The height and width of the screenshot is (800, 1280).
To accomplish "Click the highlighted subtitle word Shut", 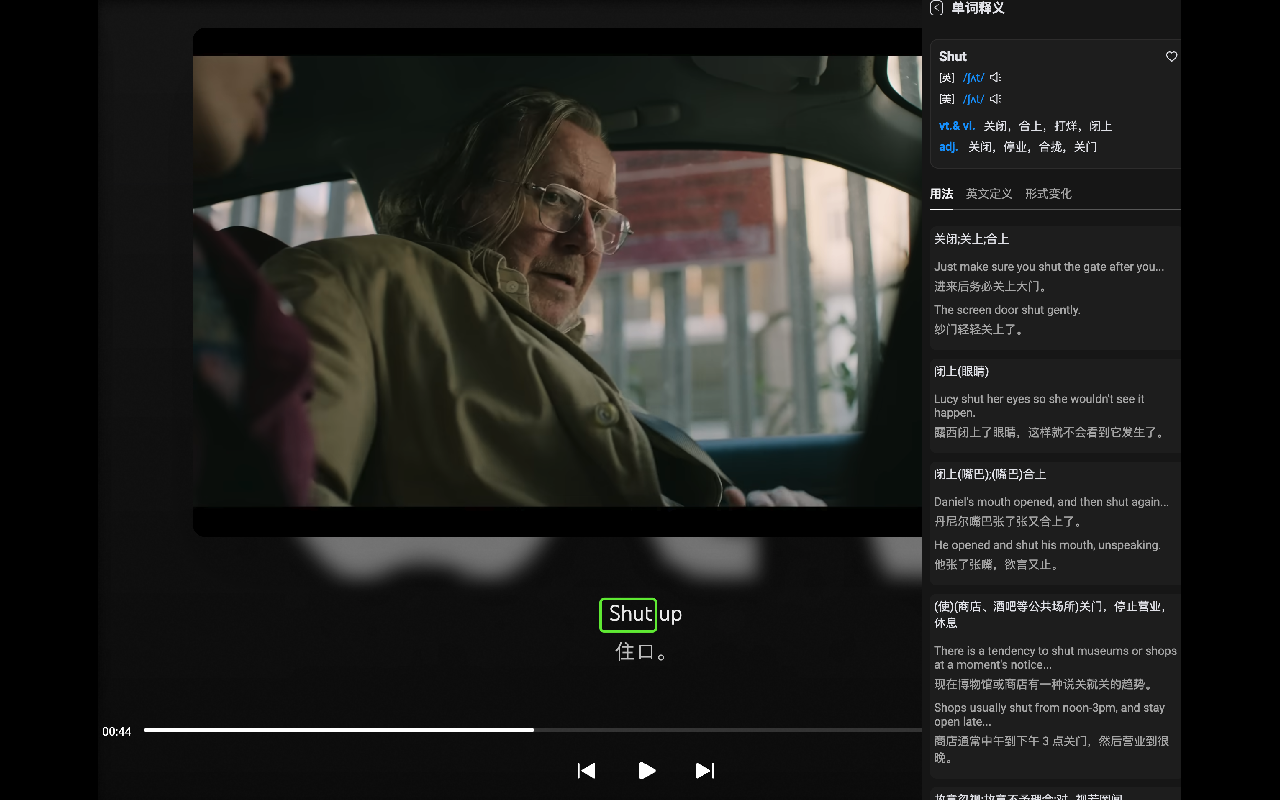I will 629,614.
